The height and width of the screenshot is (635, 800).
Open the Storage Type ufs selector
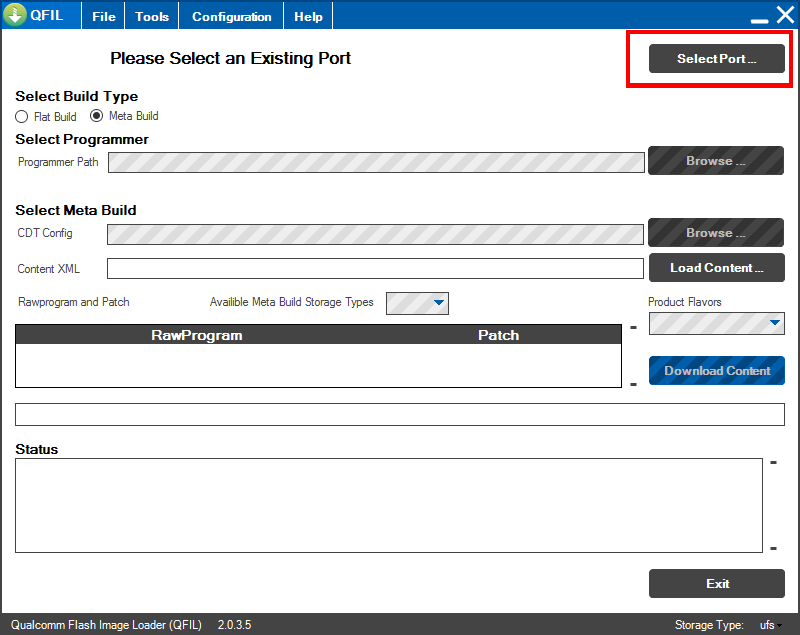click(770, 625)
